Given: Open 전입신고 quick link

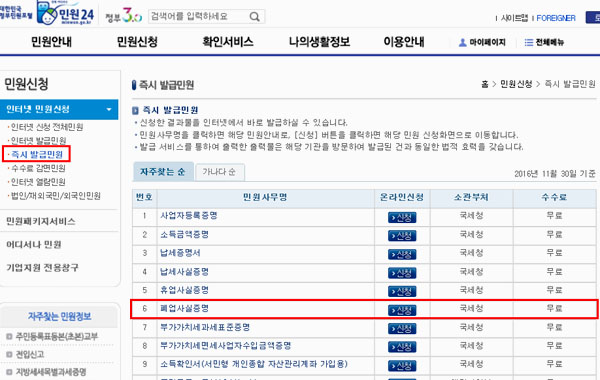Looking at the screenshot, I should pos(30,354).
